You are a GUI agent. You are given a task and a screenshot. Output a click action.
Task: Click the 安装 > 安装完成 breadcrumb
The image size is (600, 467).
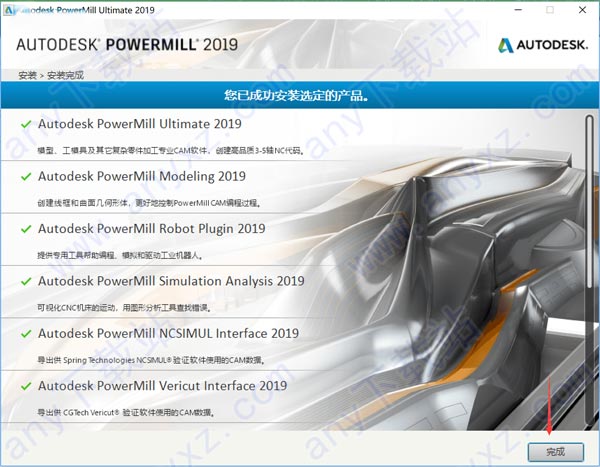click(50, 75)
